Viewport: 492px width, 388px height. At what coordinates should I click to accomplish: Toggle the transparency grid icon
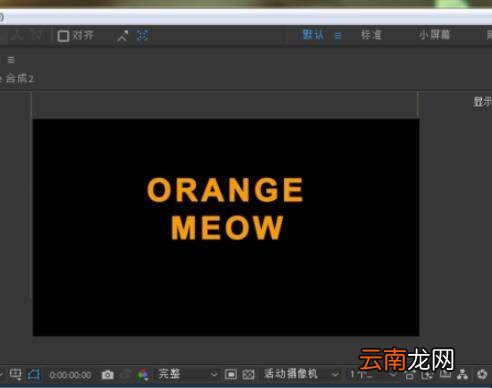coord(248,375)
